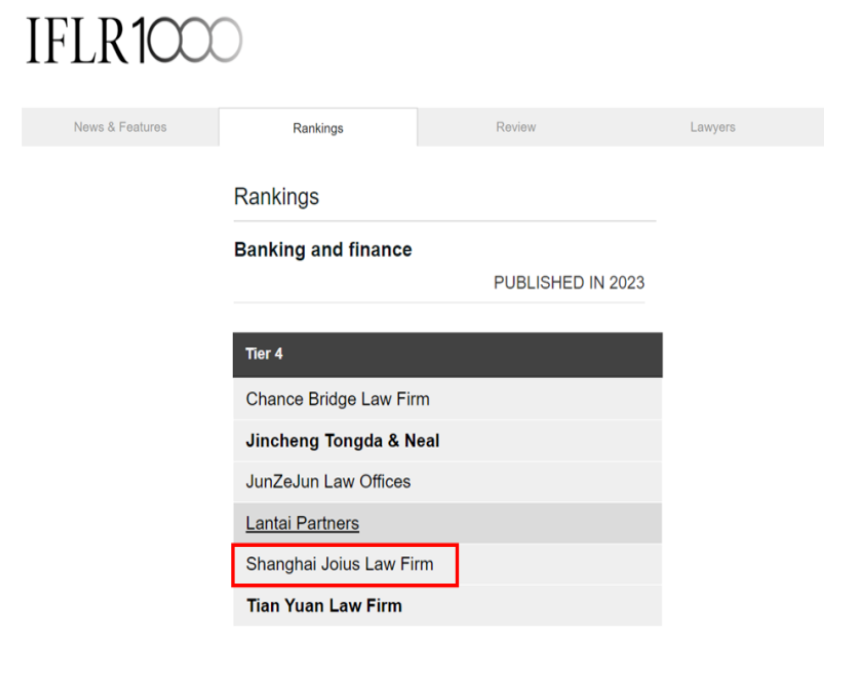Select the Rankings tab
The width and height of the screenshot is (847, 676).
tap(318, 128)
